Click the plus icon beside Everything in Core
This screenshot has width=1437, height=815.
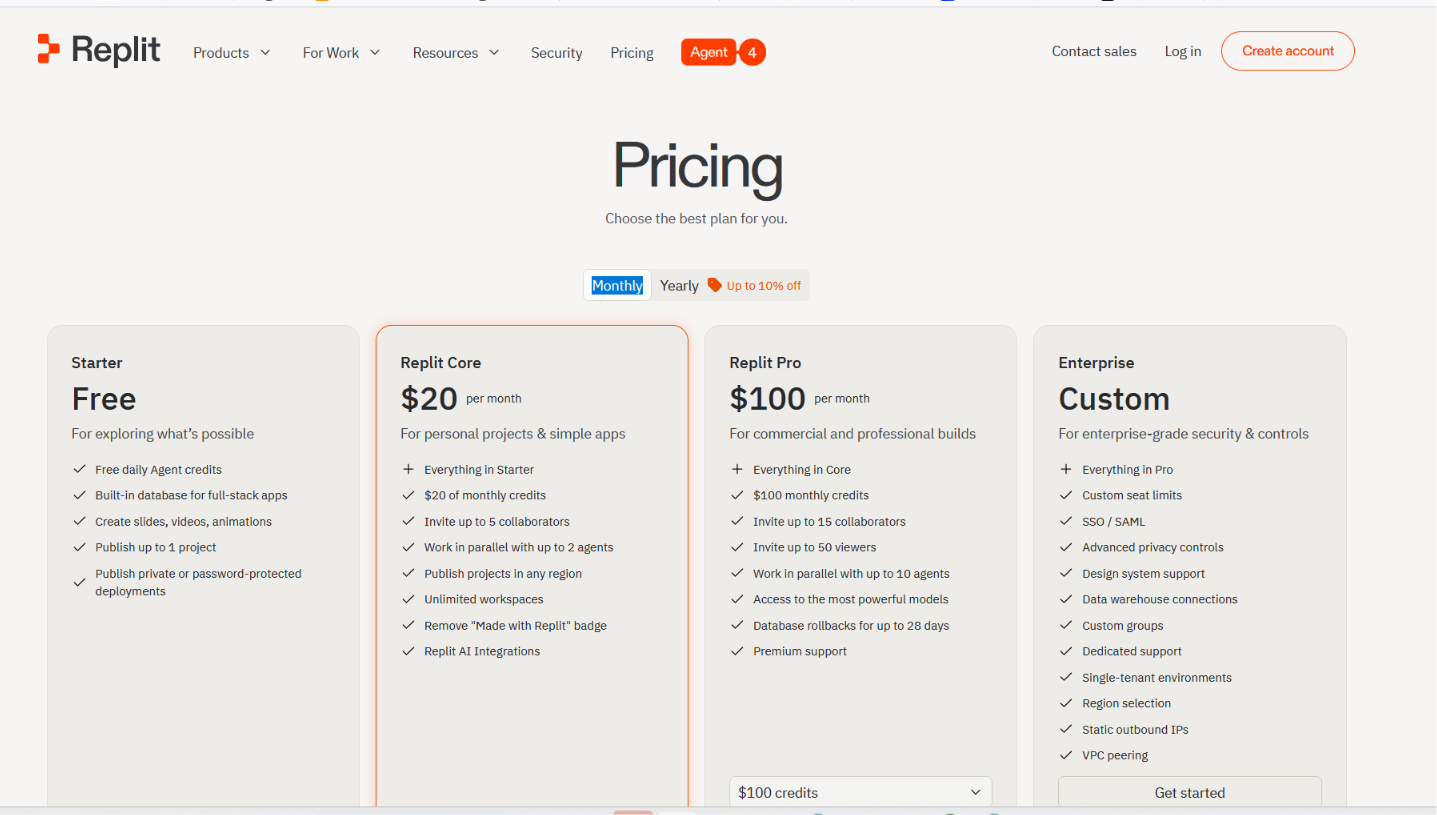click(737, 469)
